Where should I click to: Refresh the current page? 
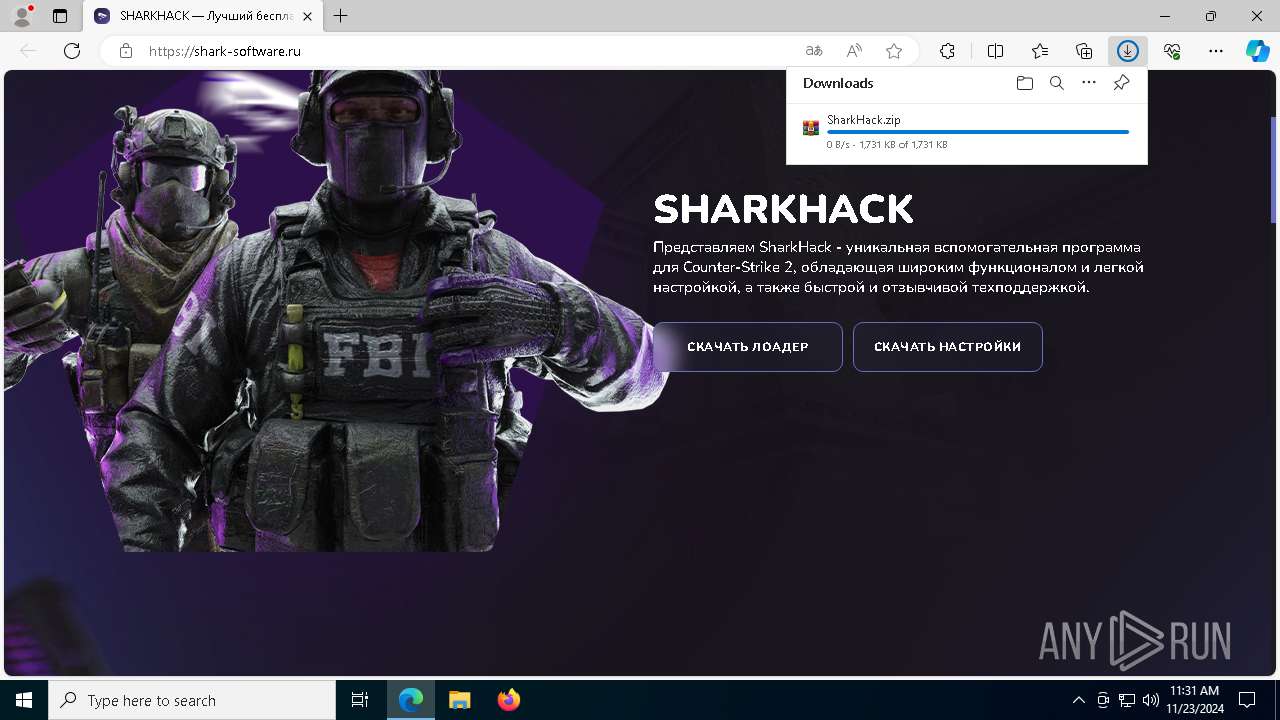72,51
